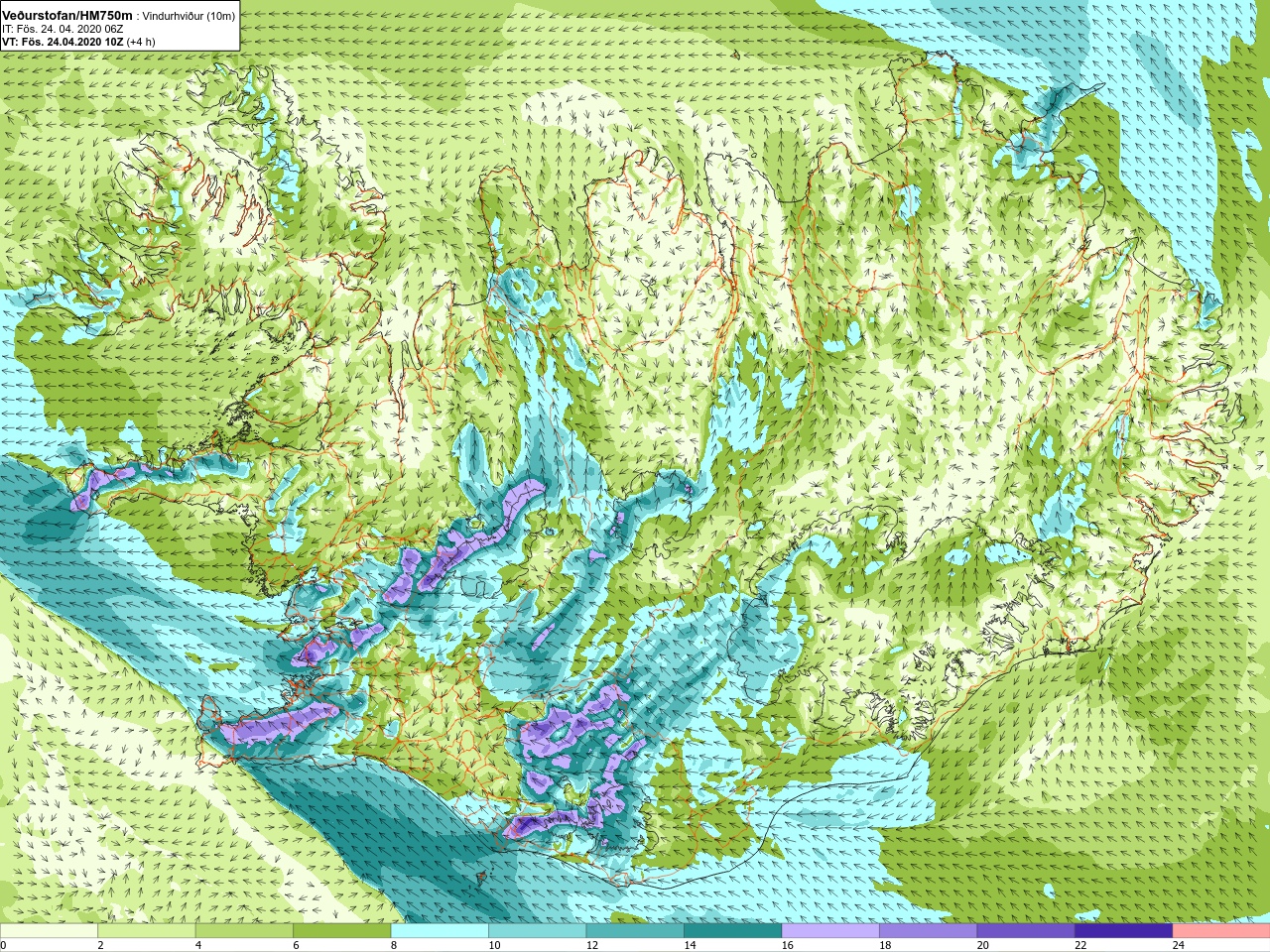Image resolution: width=1270 pixels, height=952 pixels.
Task: Click the legend value '8'
Action: pyautogui.click(x=394, y=945)
